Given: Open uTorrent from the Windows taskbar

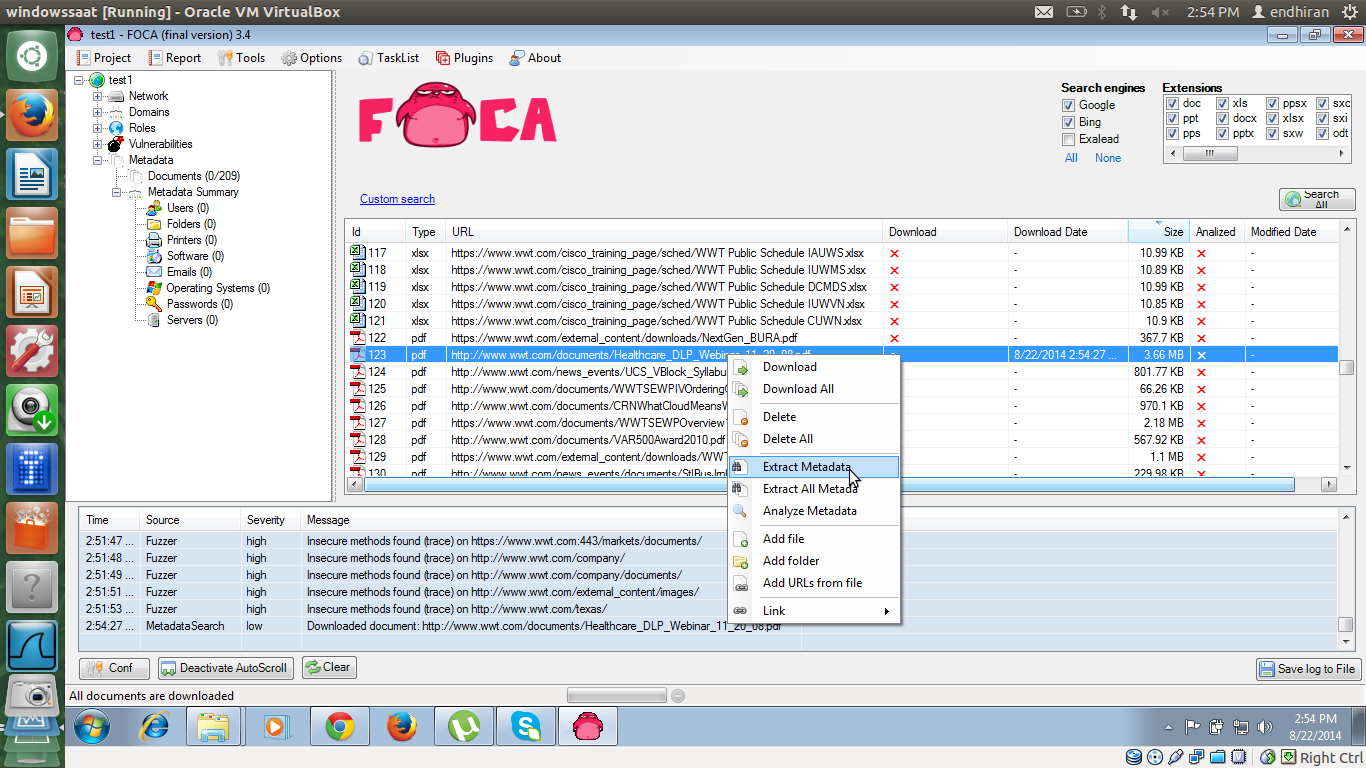Looking at the screenshot, I should (464, 726).
